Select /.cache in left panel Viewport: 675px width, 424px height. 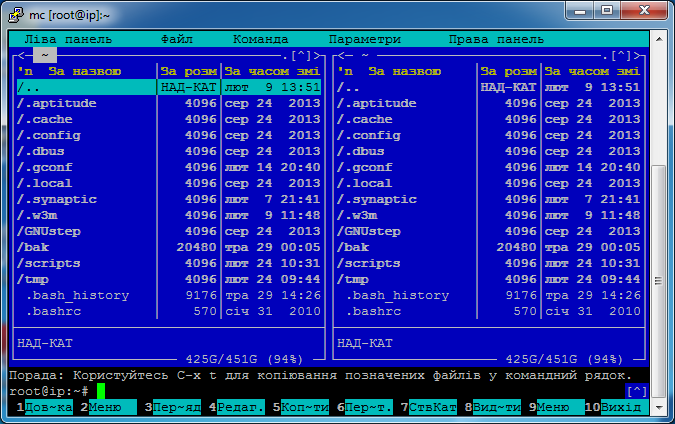tap(169, 119)
